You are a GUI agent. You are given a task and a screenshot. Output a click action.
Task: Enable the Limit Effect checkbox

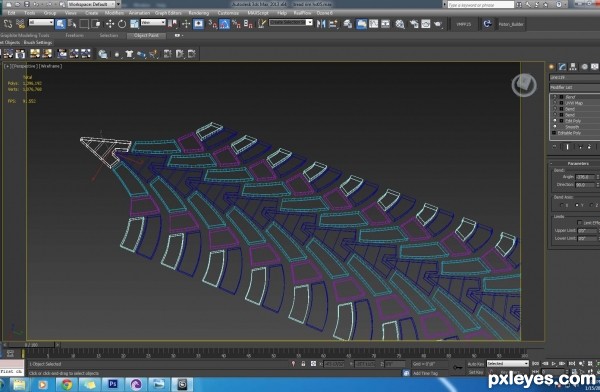579,222
